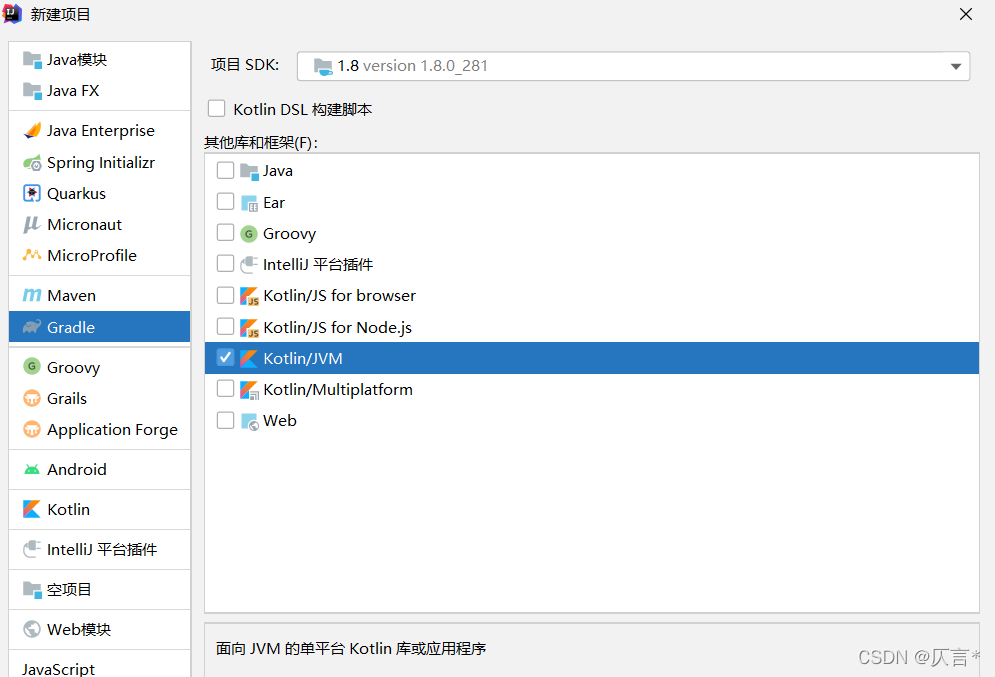Click the Android robot icon
The width and height of the screenshot is (995, 677).
tap(32, 470)
